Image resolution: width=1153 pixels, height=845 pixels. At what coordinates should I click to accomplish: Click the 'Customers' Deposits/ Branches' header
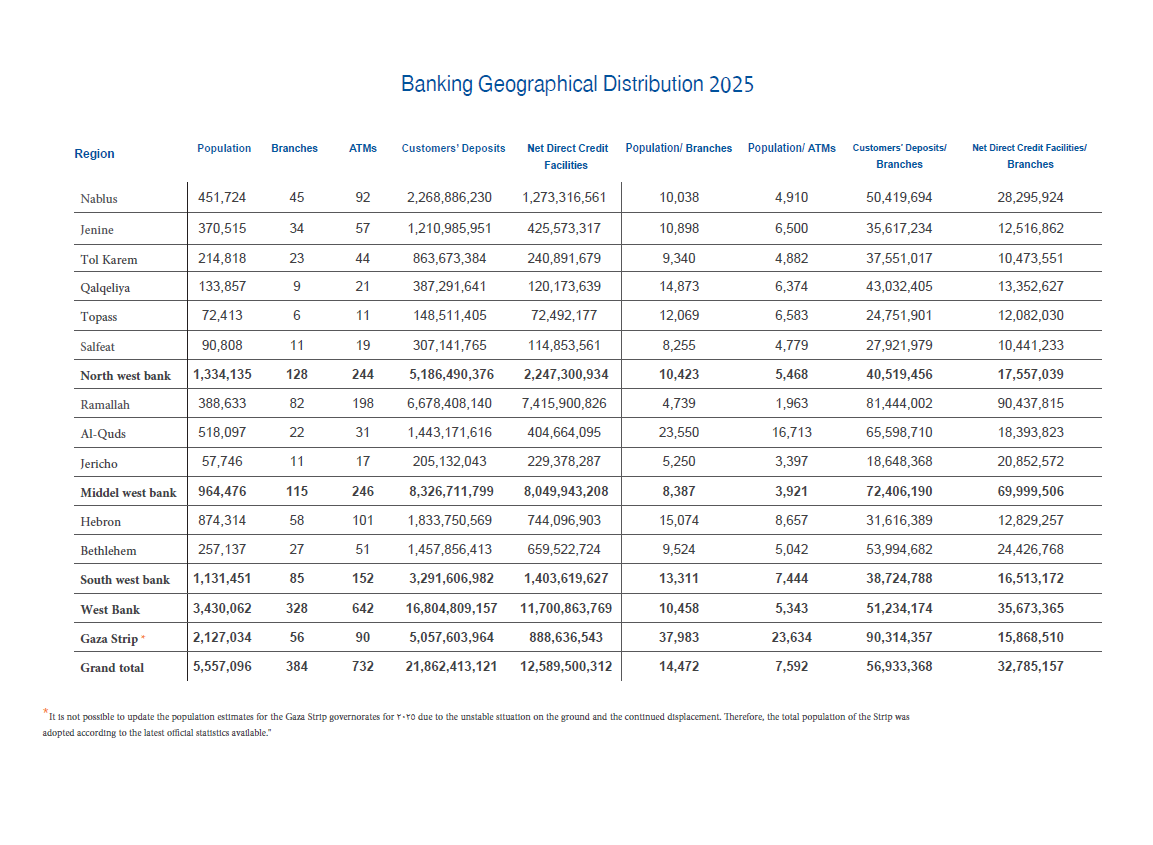[x=899, y=156]
